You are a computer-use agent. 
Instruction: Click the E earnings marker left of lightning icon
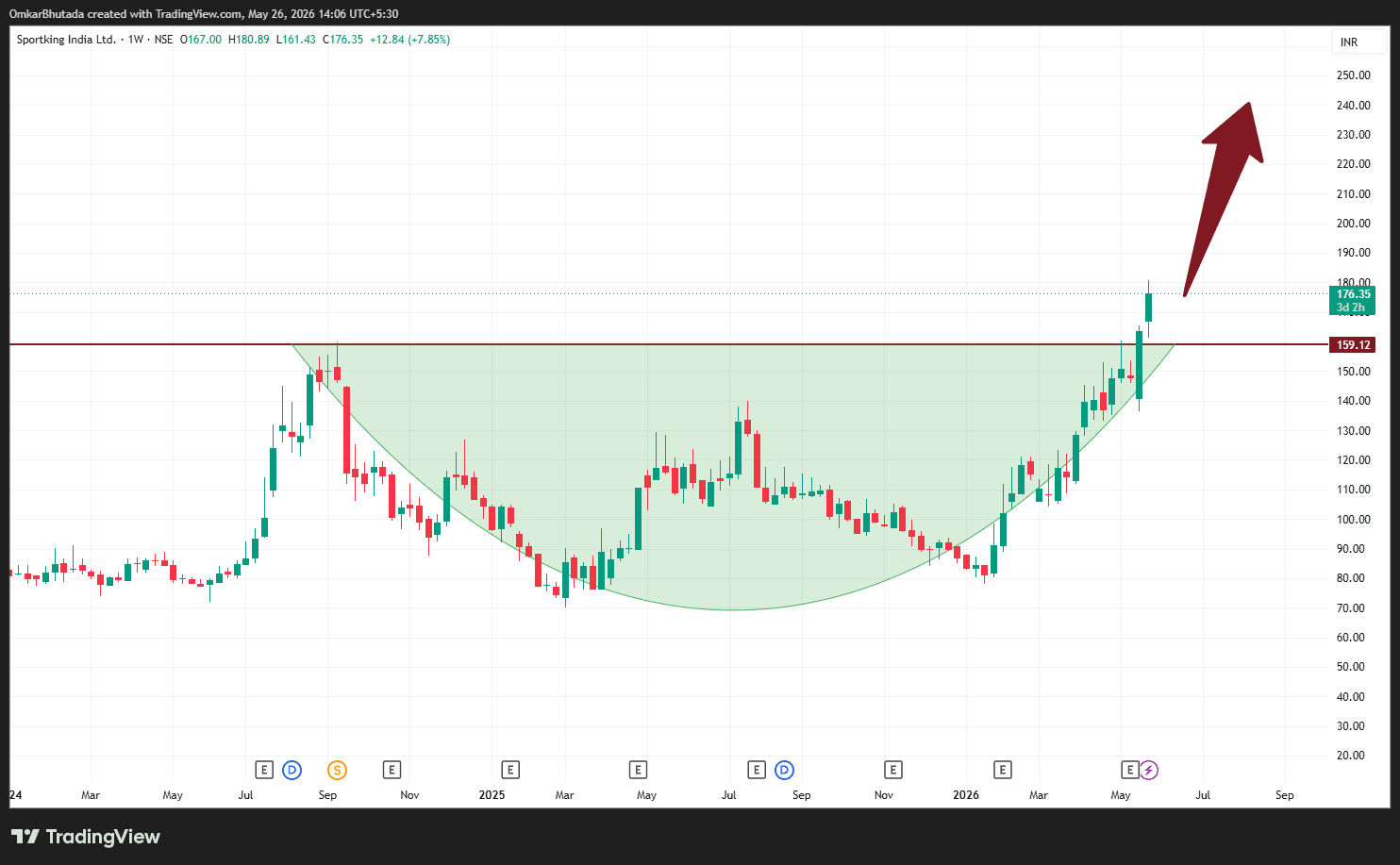tap(1130, 771)
